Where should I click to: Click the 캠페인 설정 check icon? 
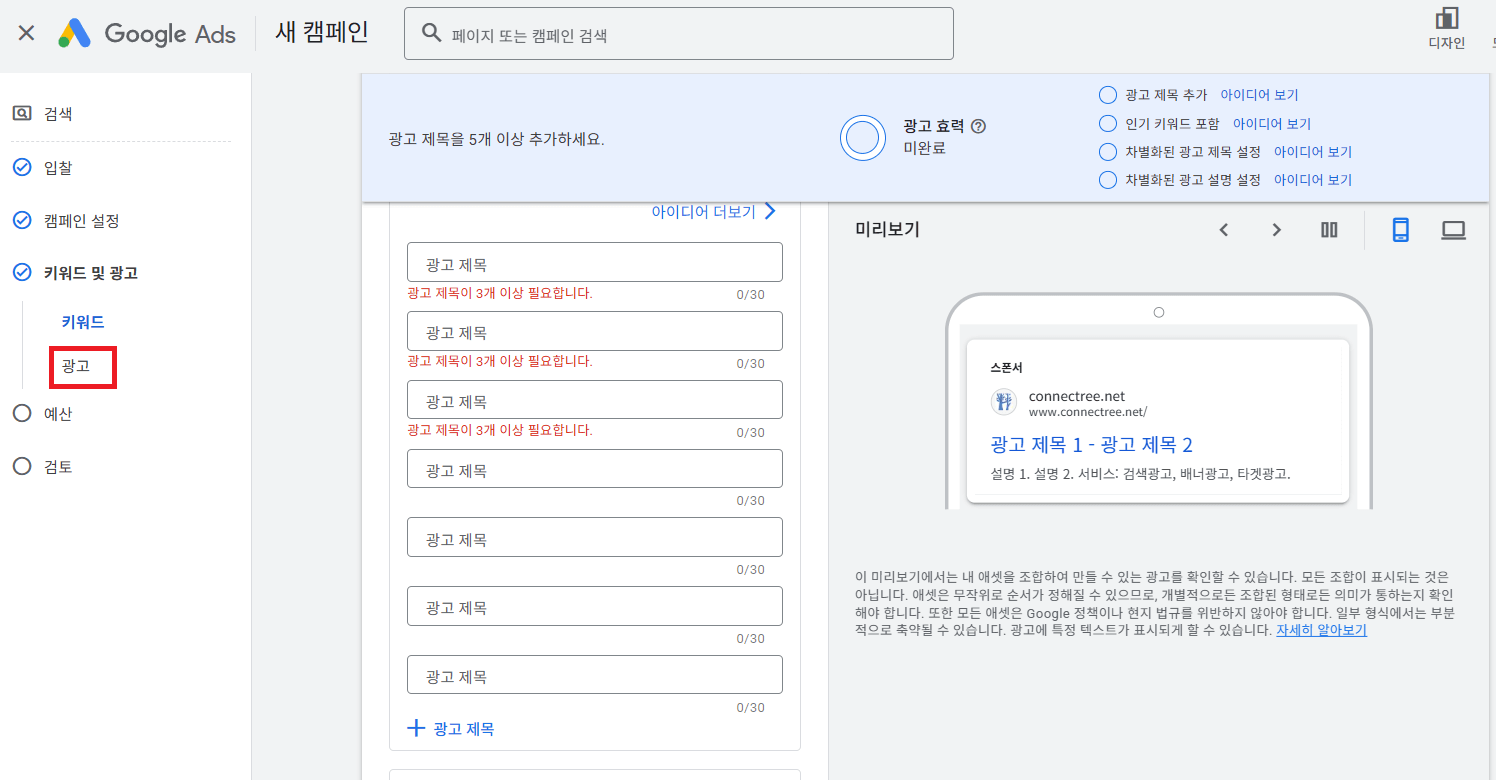point(22,220)
